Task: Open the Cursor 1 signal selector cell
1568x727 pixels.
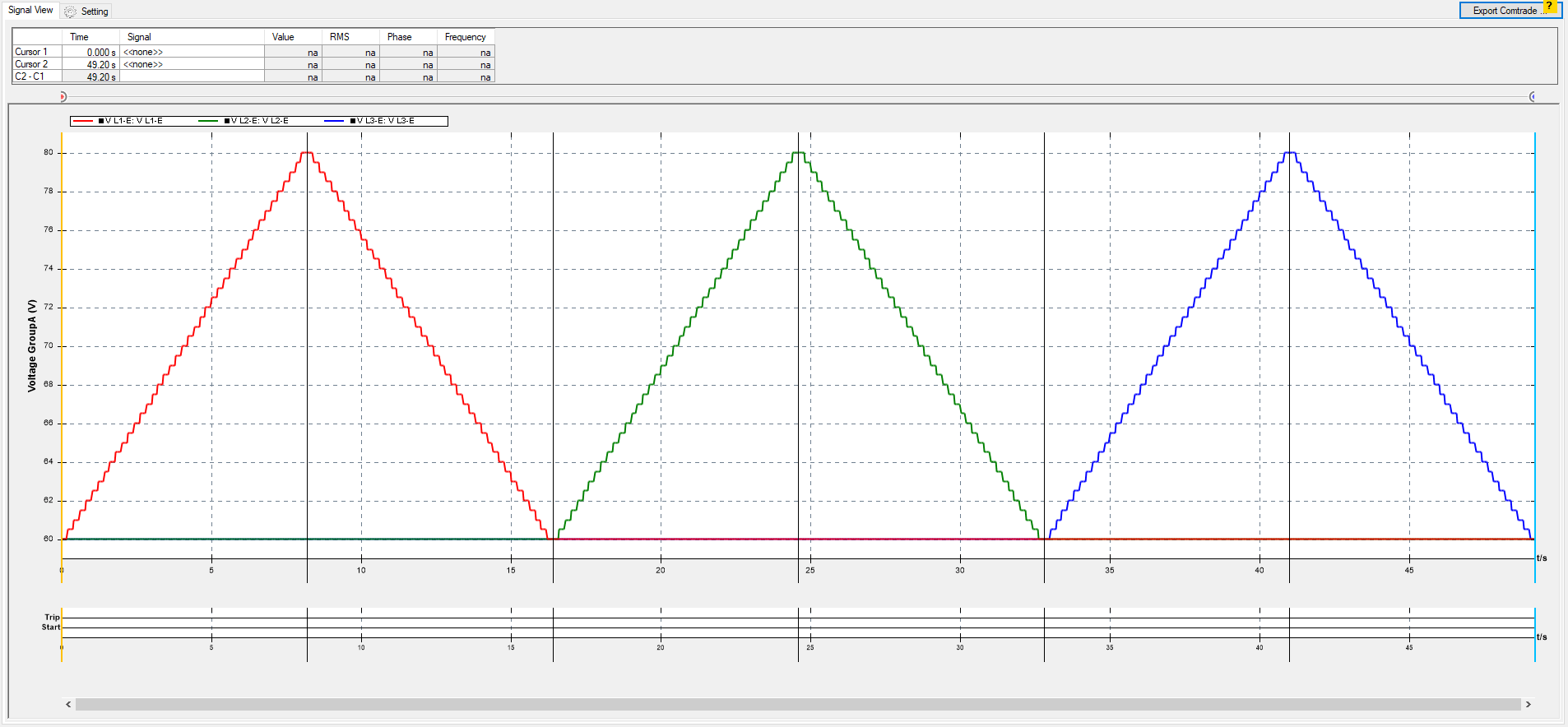Action: (192, 52)
